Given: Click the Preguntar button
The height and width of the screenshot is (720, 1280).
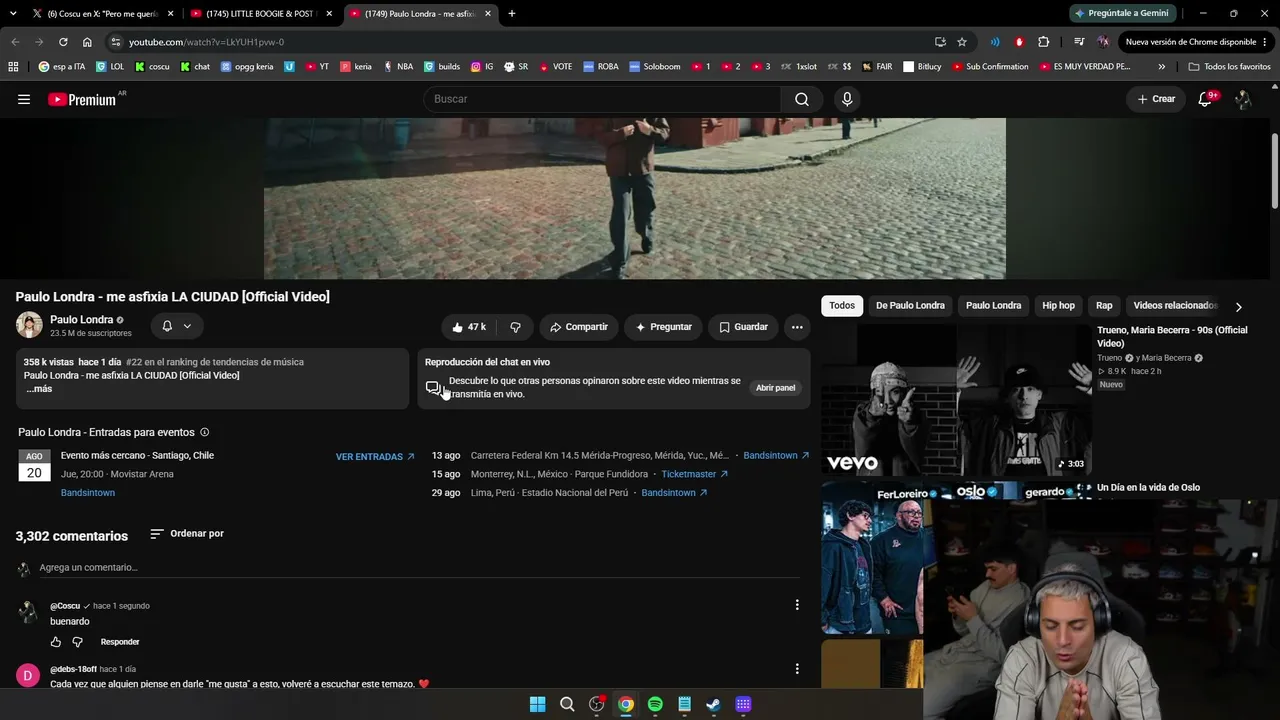Looking at the screenshot, I should click(x=663, y=327).
